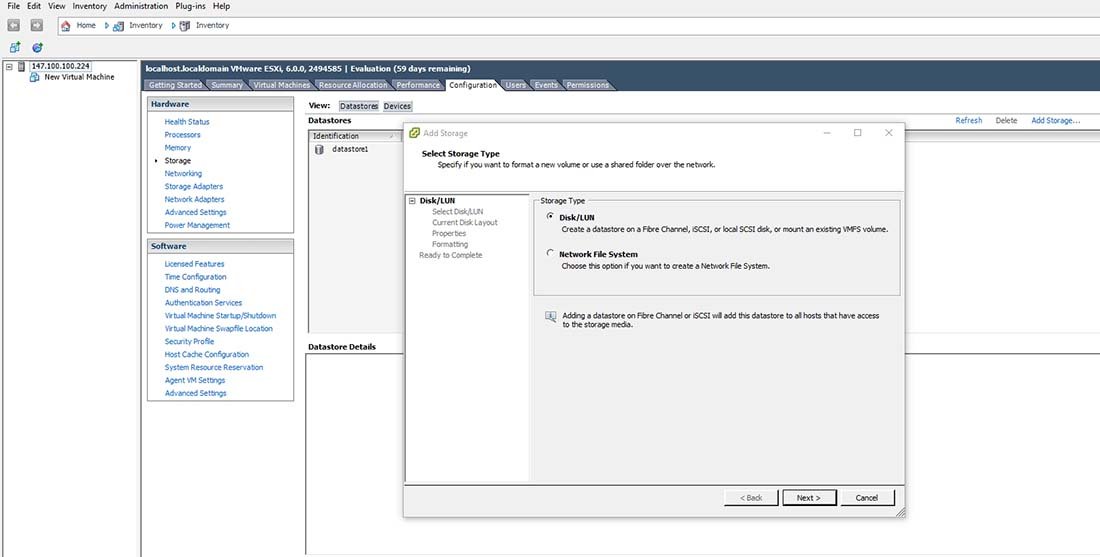The width and height of the screenshot is (1100, 557).
Task: Open dropdown arrow after first Inventory breadcrumb
Action: tap(173, 25)
